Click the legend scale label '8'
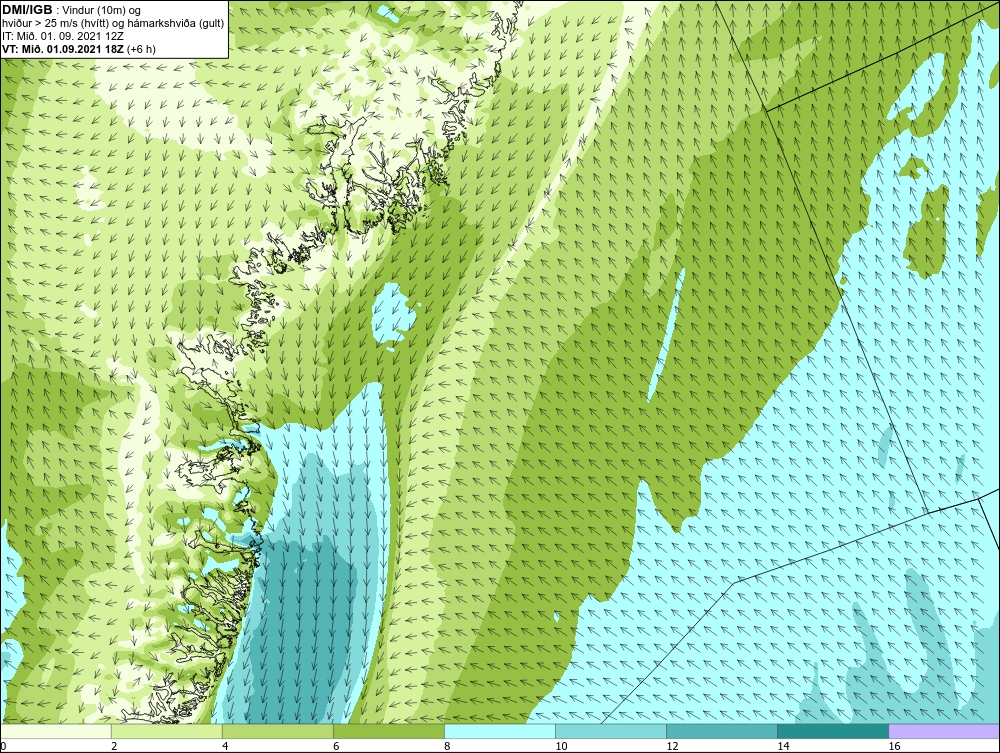The width and height of the screenshot is (1000, 753). 447,746
